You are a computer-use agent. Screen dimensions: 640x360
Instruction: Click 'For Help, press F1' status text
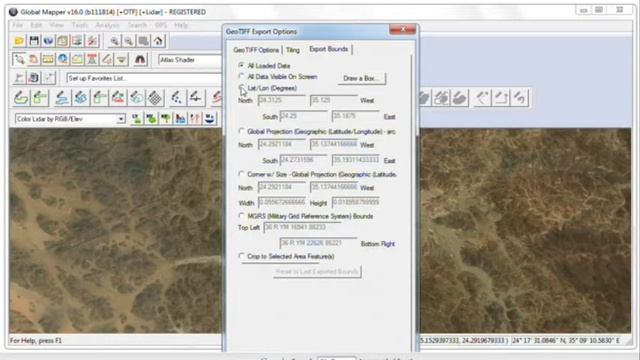point(36,340)
